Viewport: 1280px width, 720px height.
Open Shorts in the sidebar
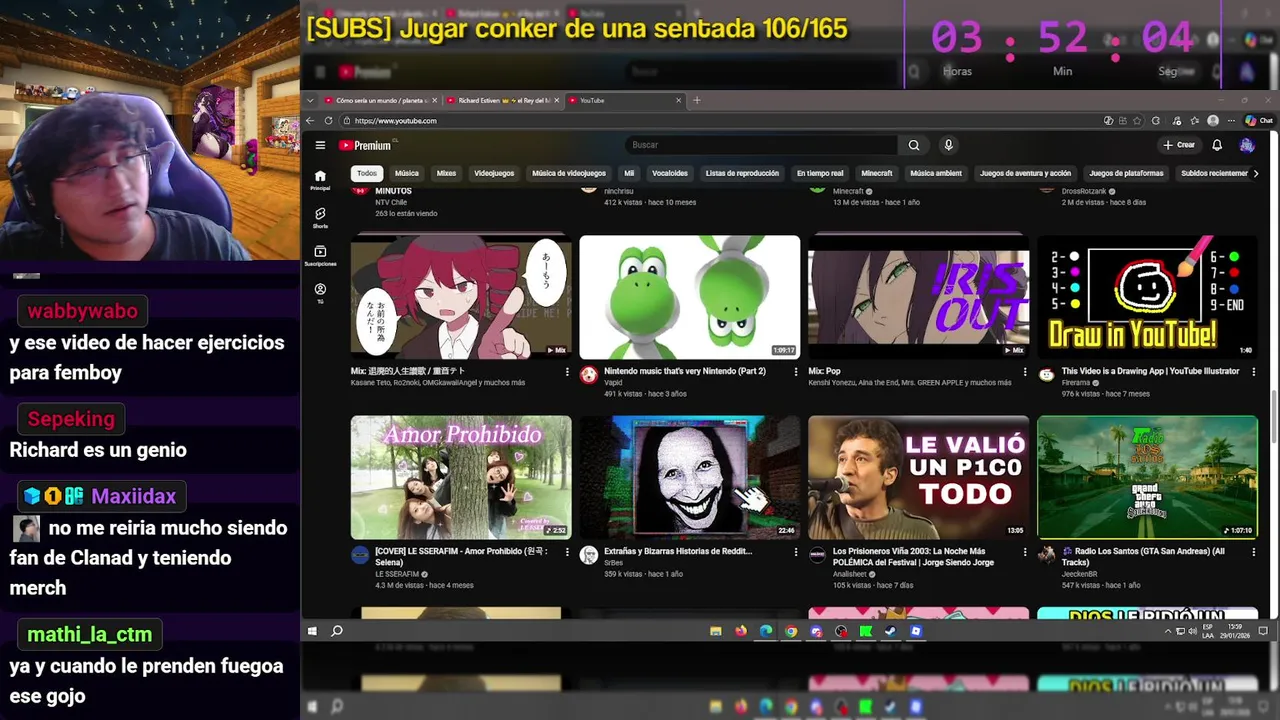pos(320,217)
